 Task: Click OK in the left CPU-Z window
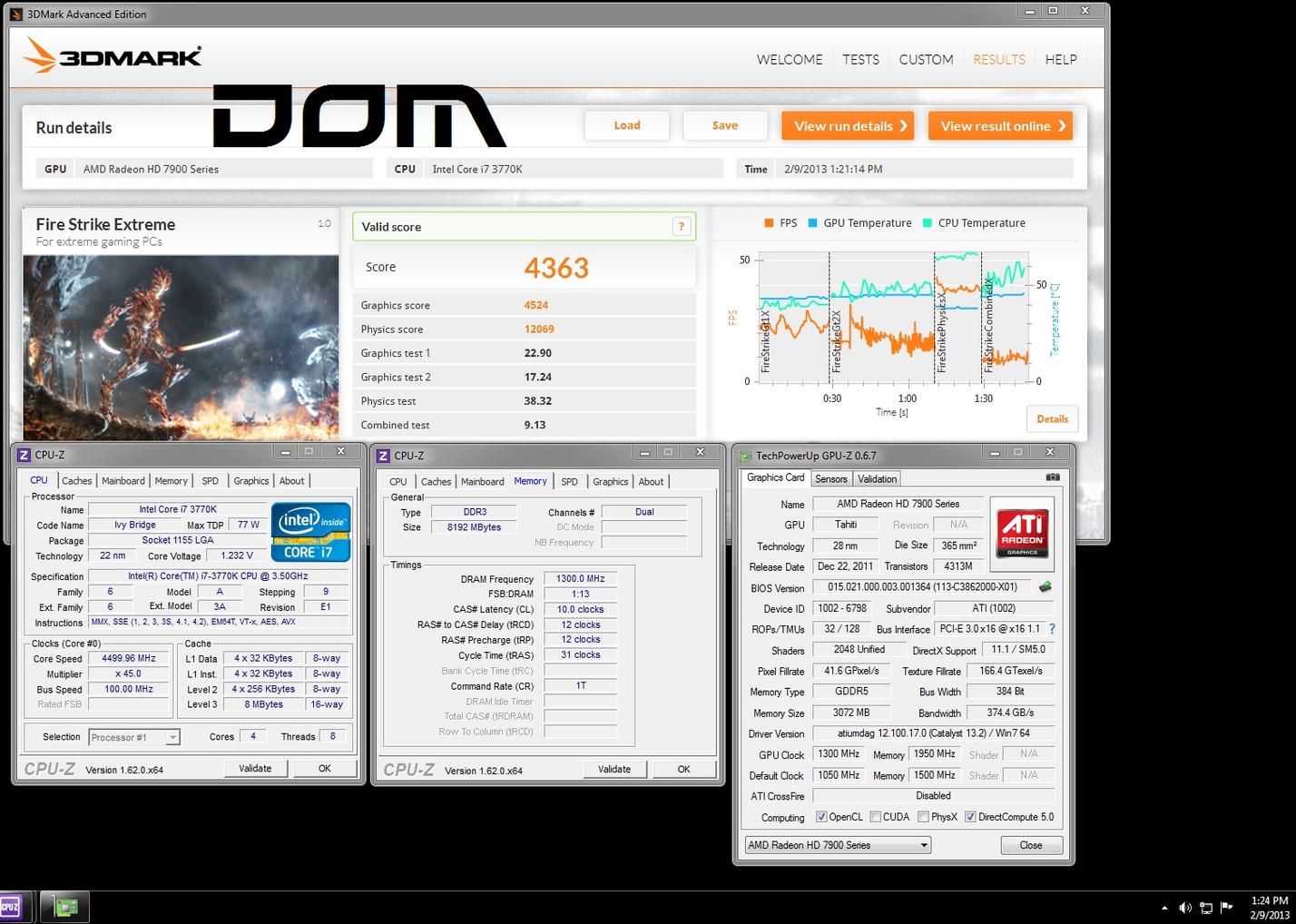[325, 769]
